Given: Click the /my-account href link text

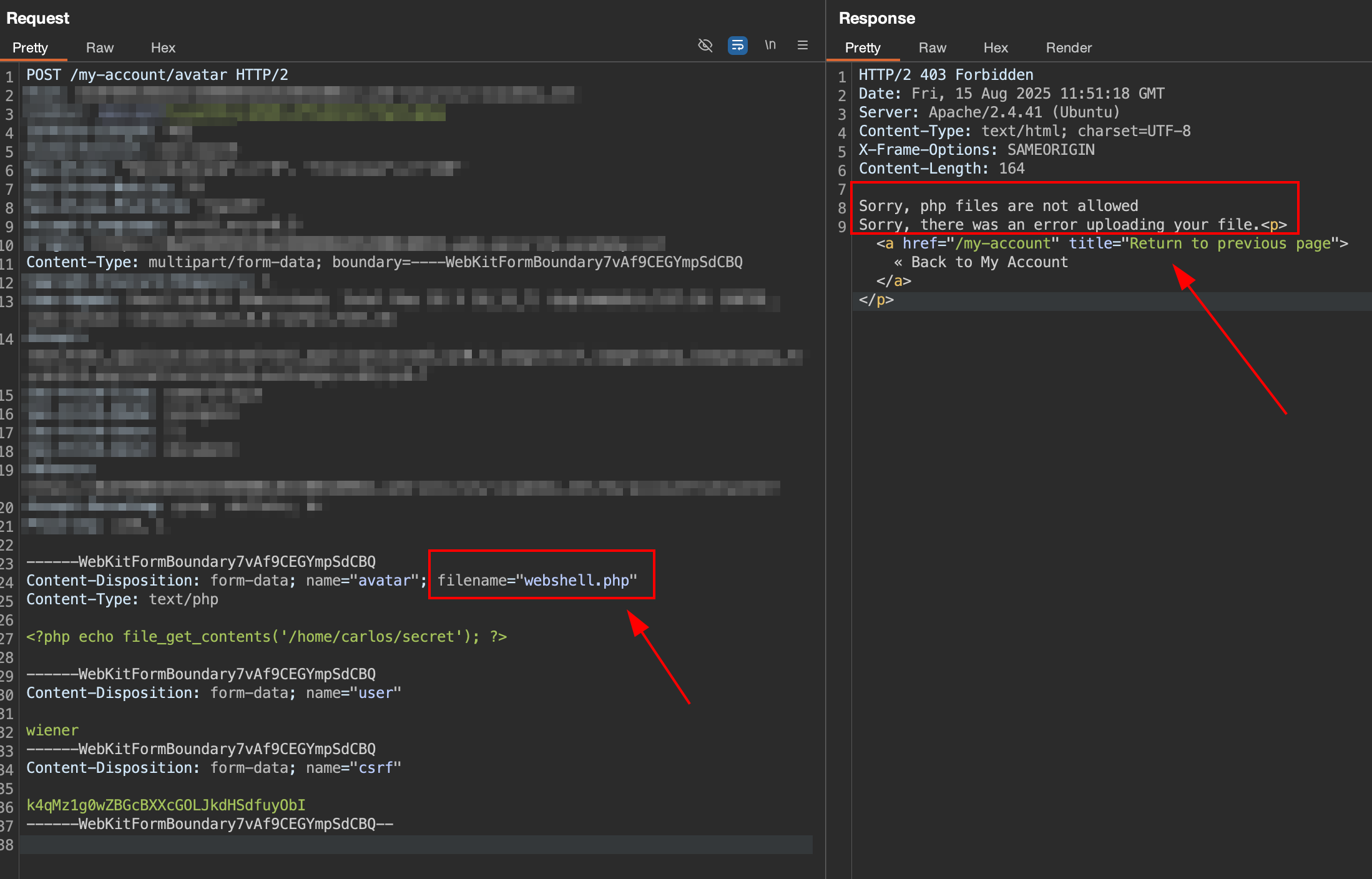Looking at the screenshot, I should (x=1002, y=243).
